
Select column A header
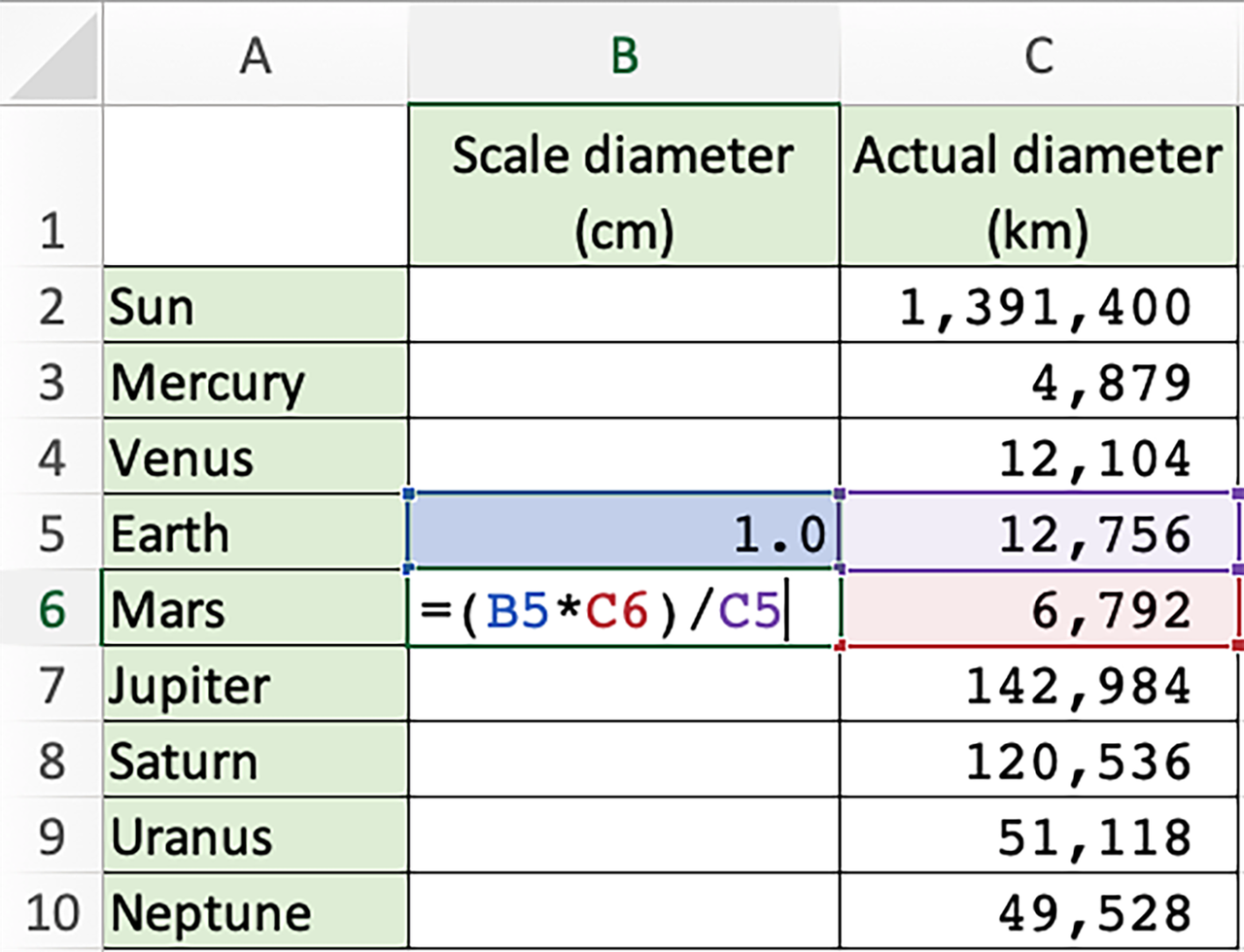click(x=255, y=54)
